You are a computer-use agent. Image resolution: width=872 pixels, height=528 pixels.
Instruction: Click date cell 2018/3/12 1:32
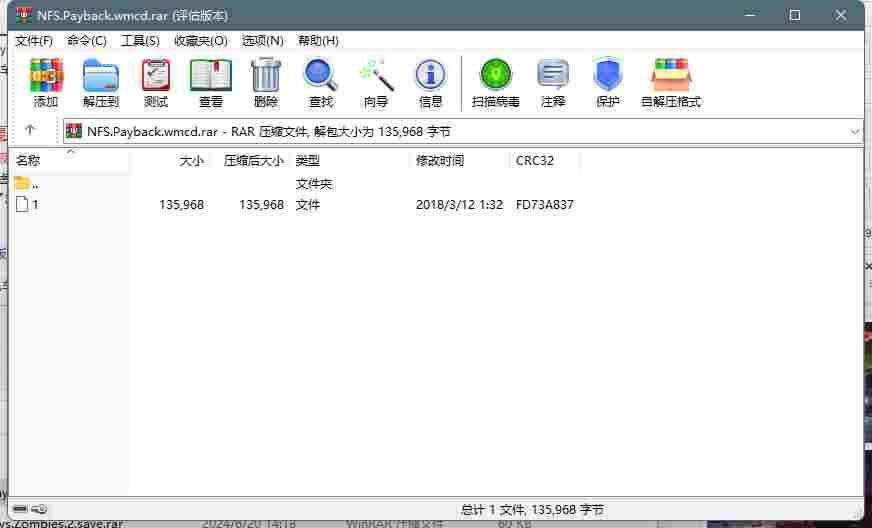coord(459,205)
